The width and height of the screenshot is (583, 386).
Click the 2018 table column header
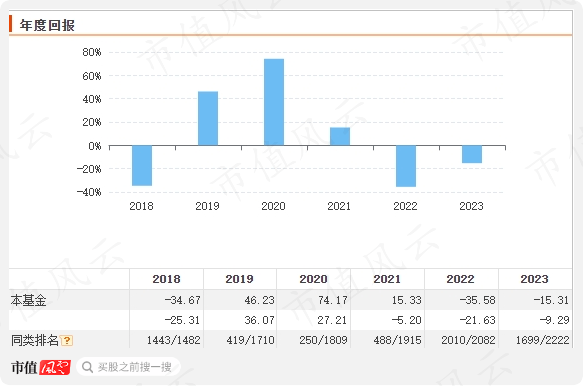166,279
